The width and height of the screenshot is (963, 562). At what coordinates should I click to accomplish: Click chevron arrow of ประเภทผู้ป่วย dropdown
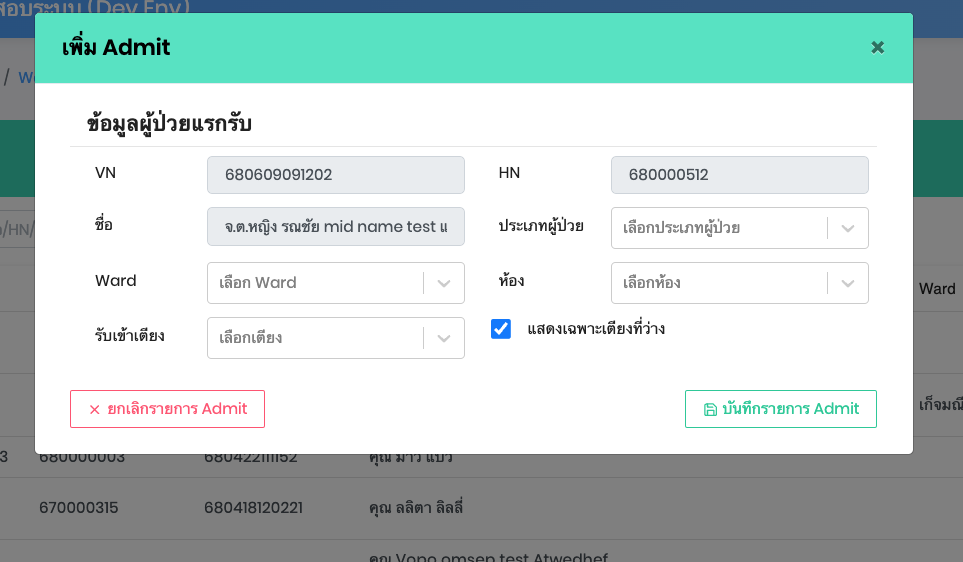tap(848, 228)
